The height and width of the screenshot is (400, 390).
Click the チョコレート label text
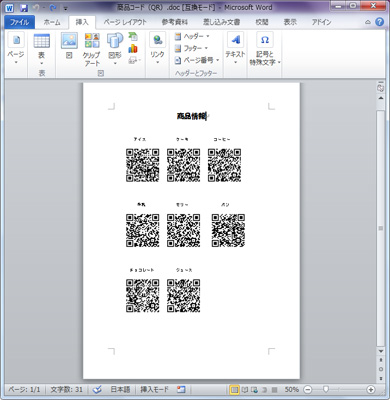pos(142,270)
